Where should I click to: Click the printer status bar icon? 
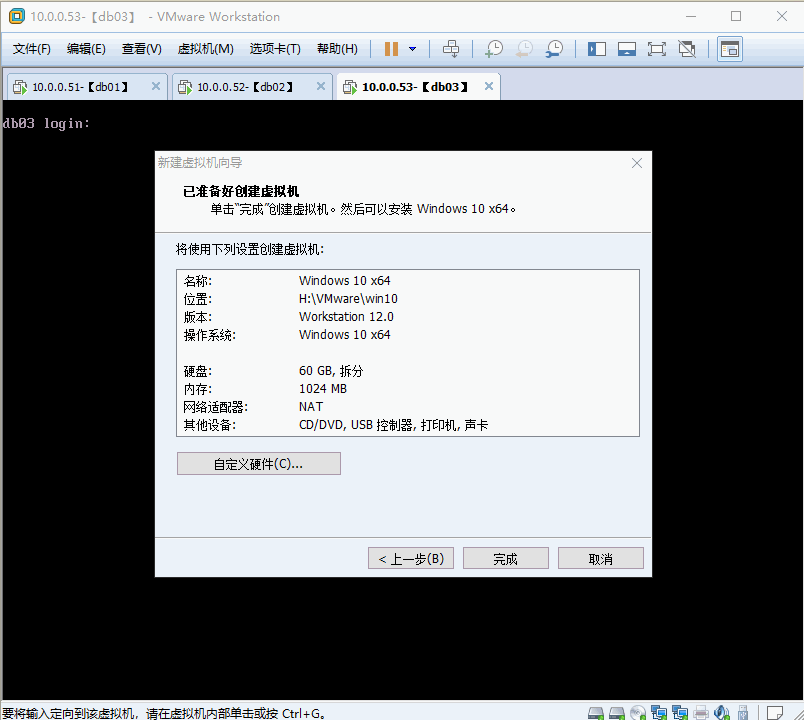point(701,713)
